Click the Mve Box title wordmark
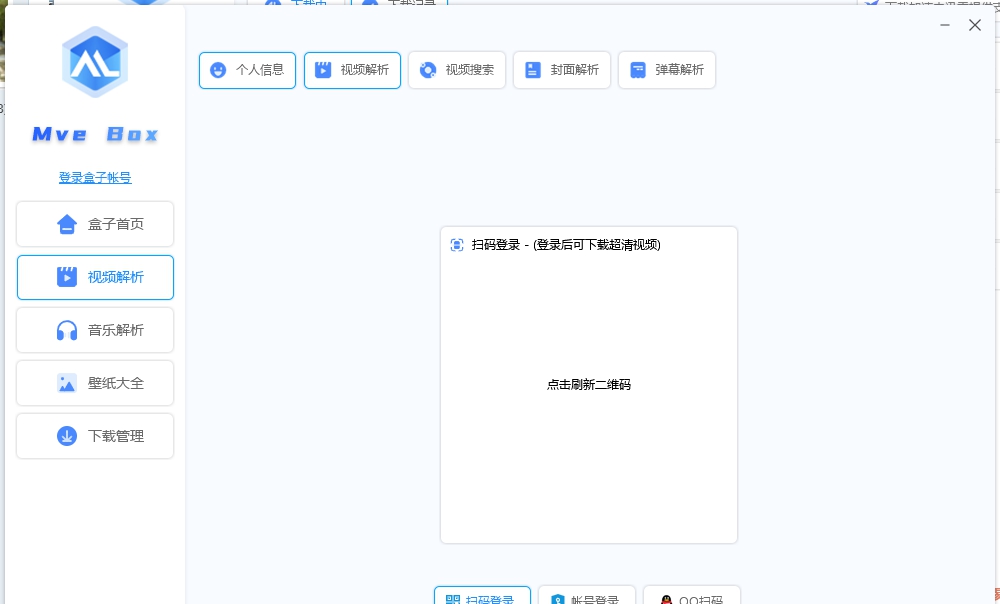1000x604 pixels. click(95, 135)
